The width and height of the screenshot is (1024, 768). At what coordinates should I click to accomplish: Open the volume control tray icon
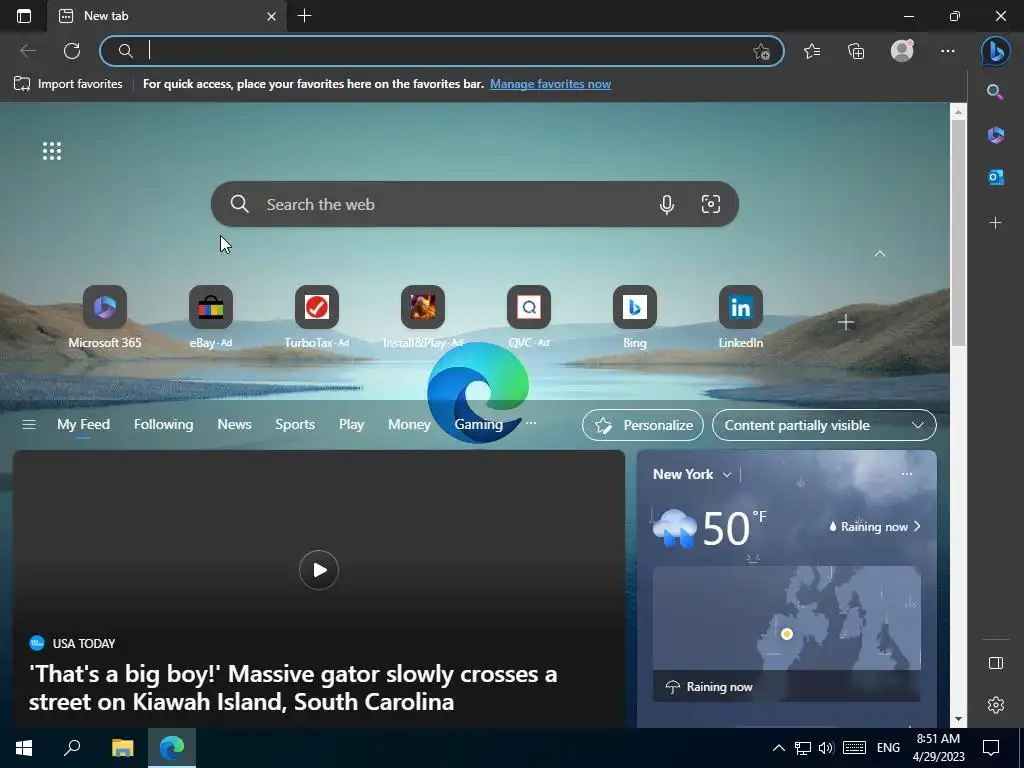point(826,748)
